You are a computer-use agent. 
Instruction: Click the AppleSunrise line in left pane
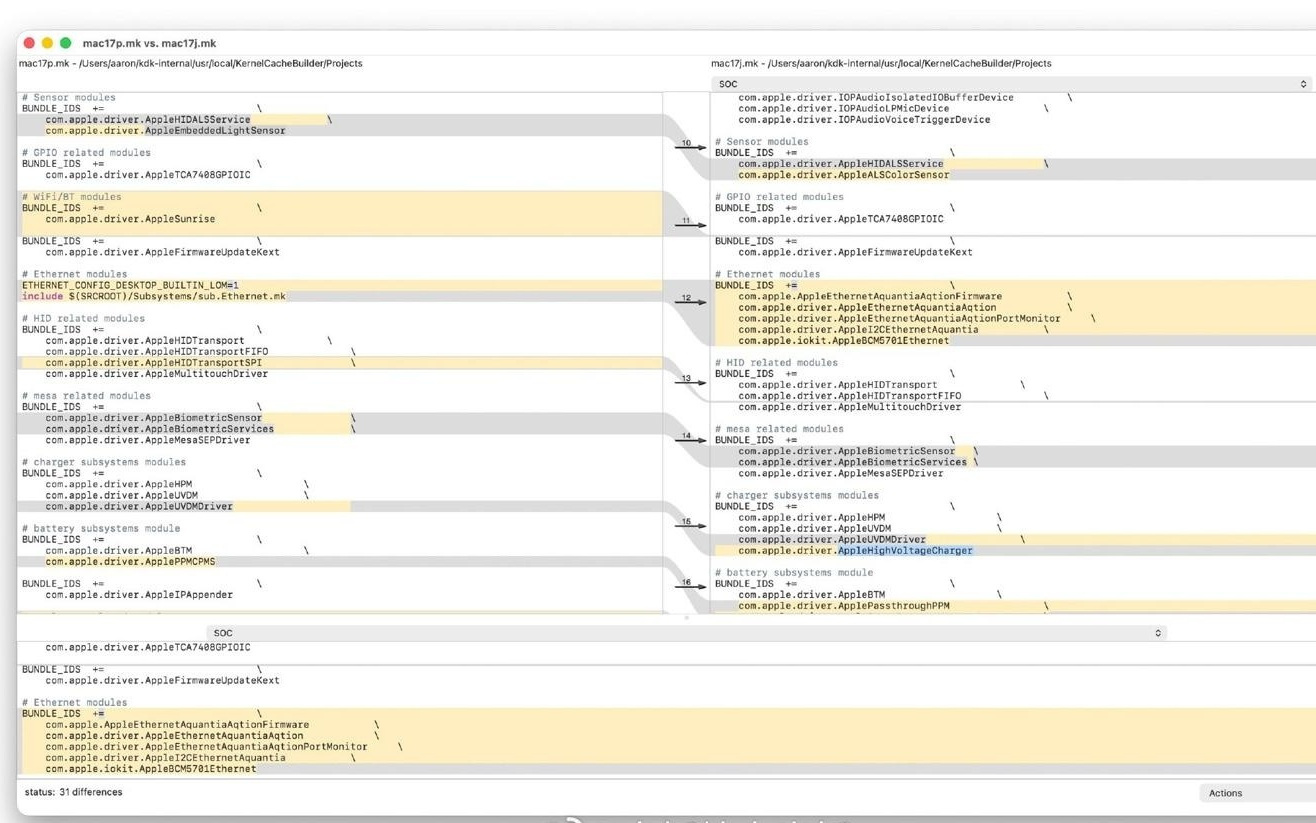point(130,219)
